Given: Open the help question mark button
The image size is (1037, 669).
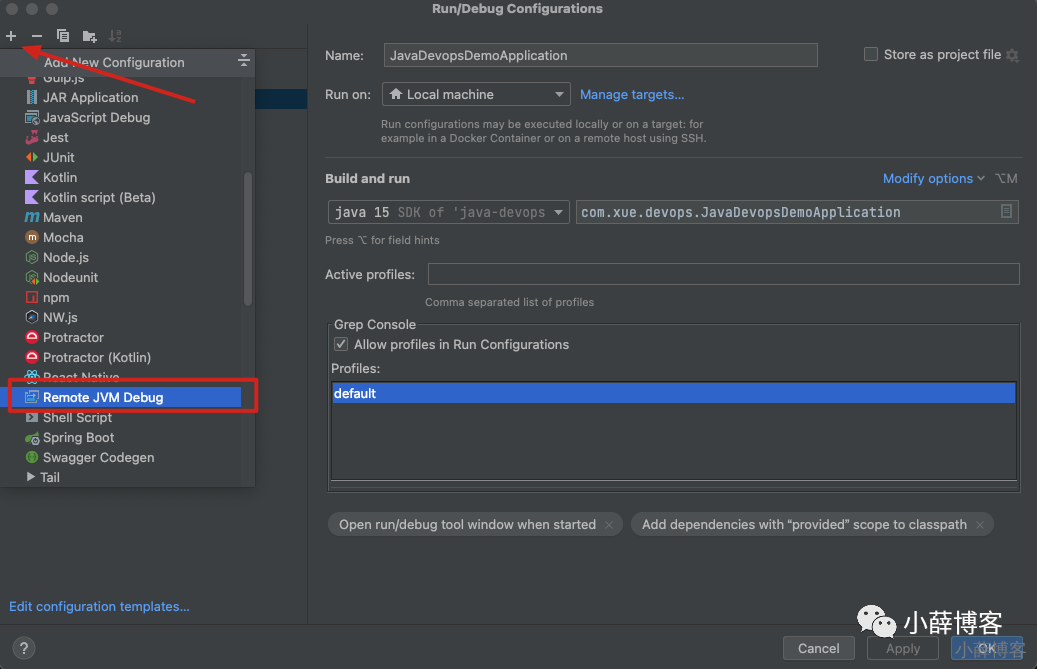Looking at the screenshot, I should (24, 648).
